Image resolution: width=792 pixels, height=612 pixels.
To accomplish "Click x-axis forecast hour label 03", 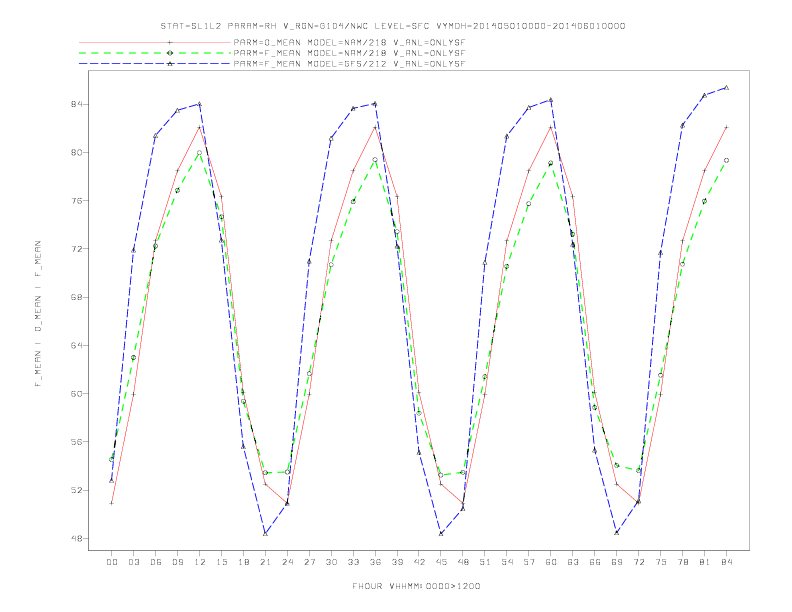I will click(134, 562).
